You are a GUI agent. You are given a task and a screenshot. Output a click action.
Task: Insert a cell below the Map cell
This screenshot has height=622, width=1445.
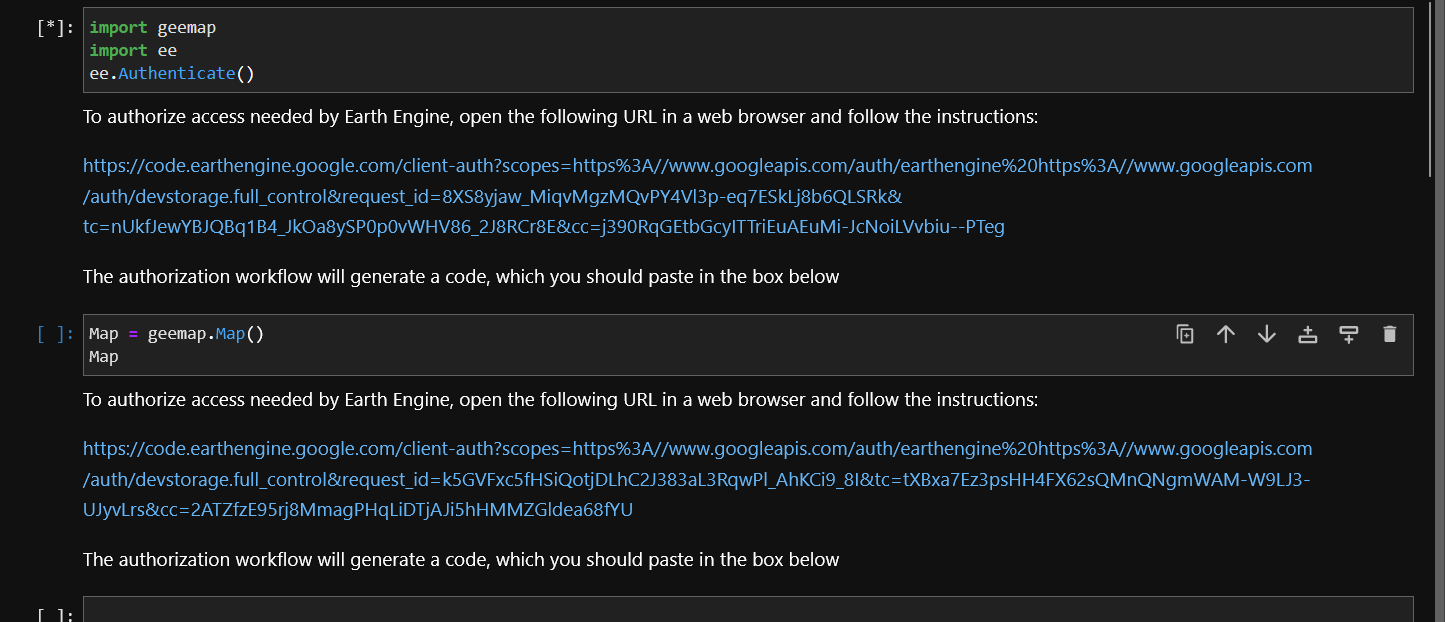click(x=1348, y=334)
